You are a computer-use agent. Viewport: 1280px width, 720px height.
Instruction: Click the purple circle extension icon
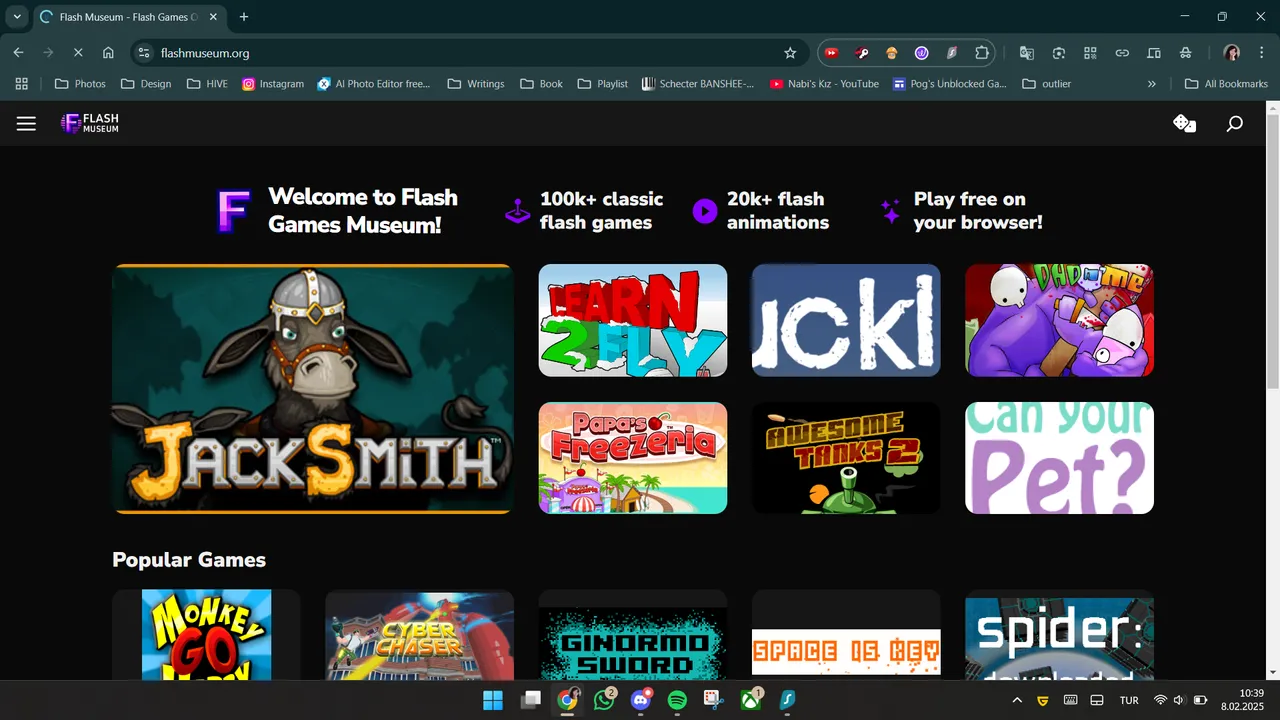coord(921,53)
